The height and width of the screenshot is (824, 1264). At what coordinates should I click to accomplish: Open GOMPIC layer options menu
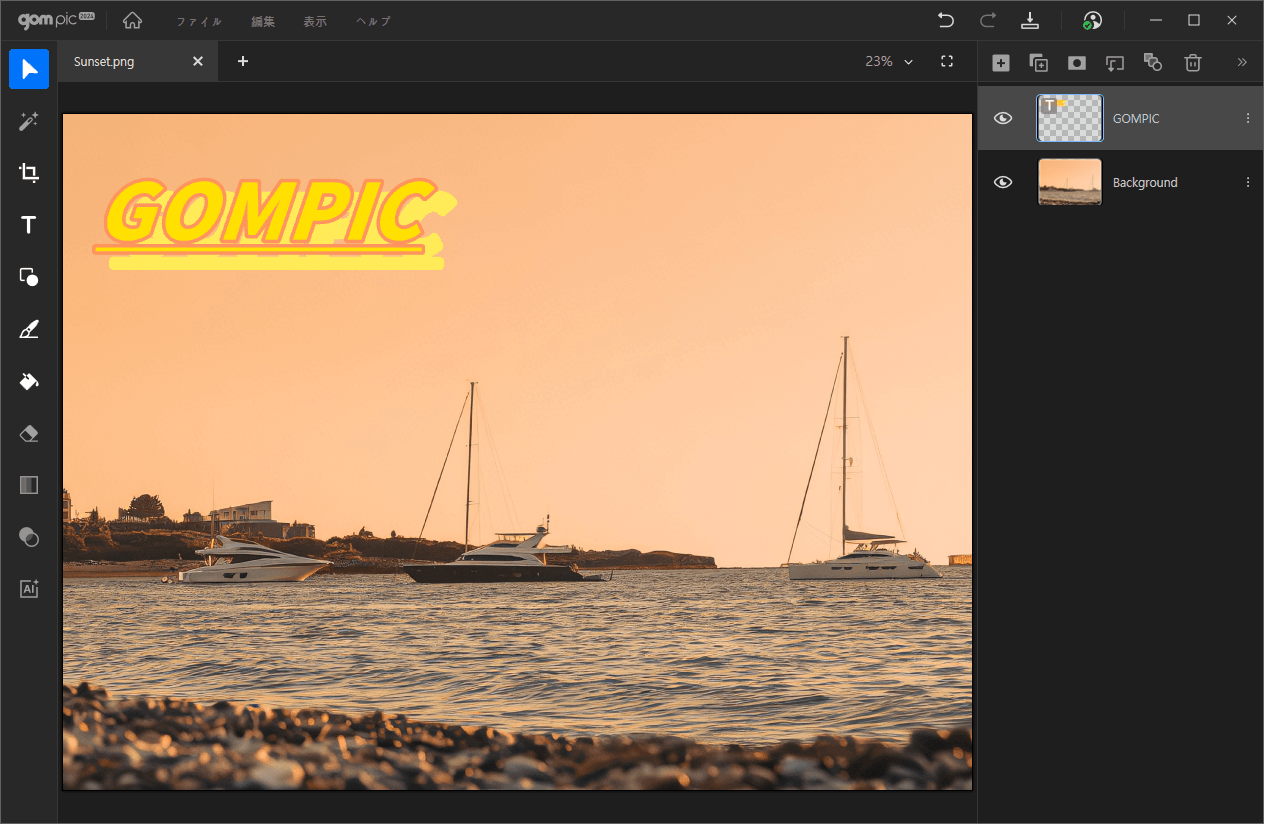point(1247,119)
